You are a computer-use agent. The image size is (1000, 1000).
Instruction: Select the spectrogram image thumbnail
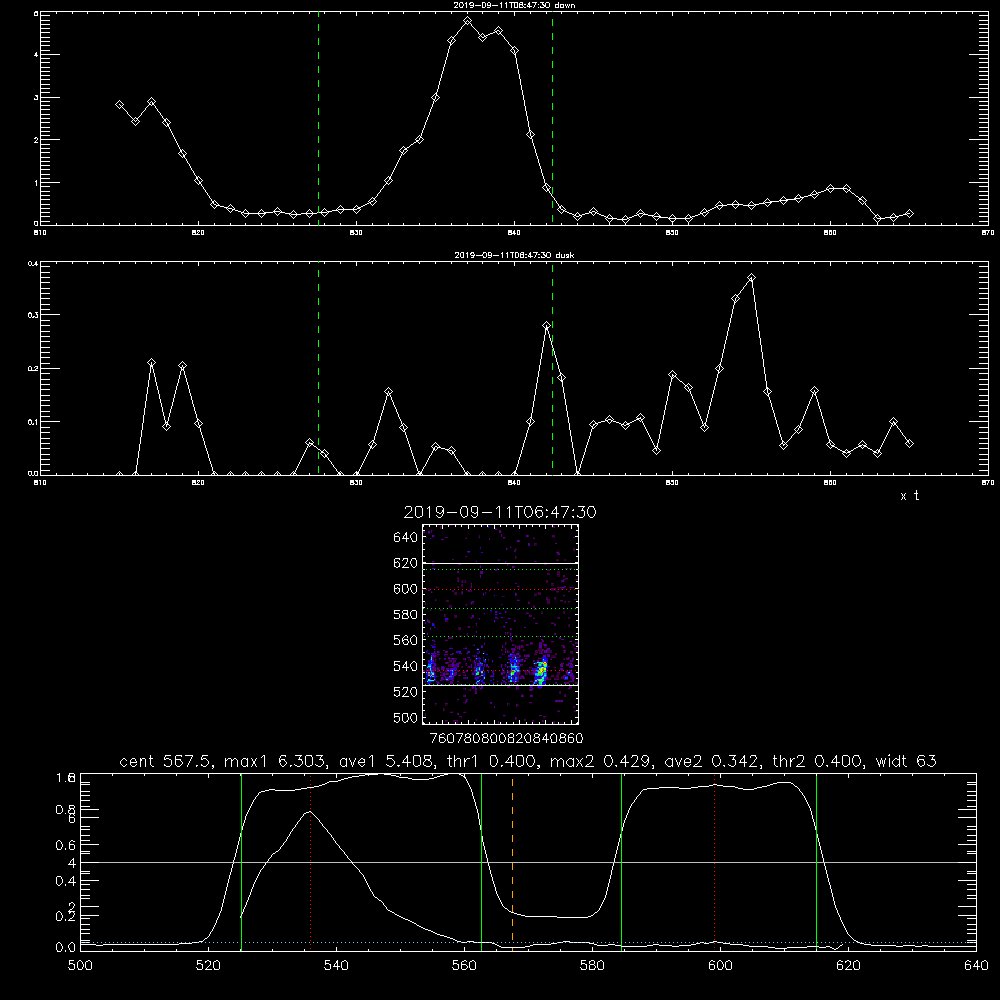[501, 624]
